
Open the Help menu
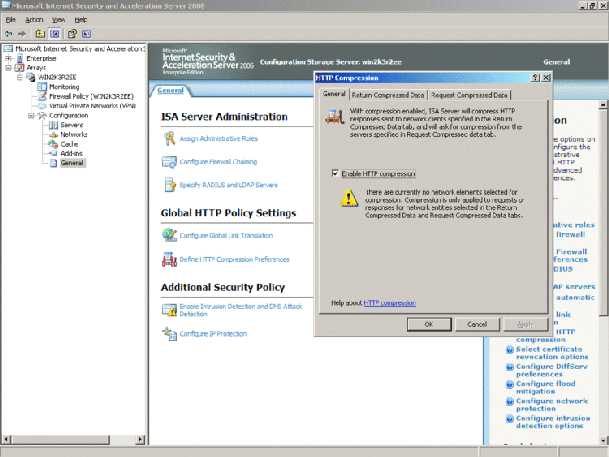pyautogui.click(x=81, y=20)
